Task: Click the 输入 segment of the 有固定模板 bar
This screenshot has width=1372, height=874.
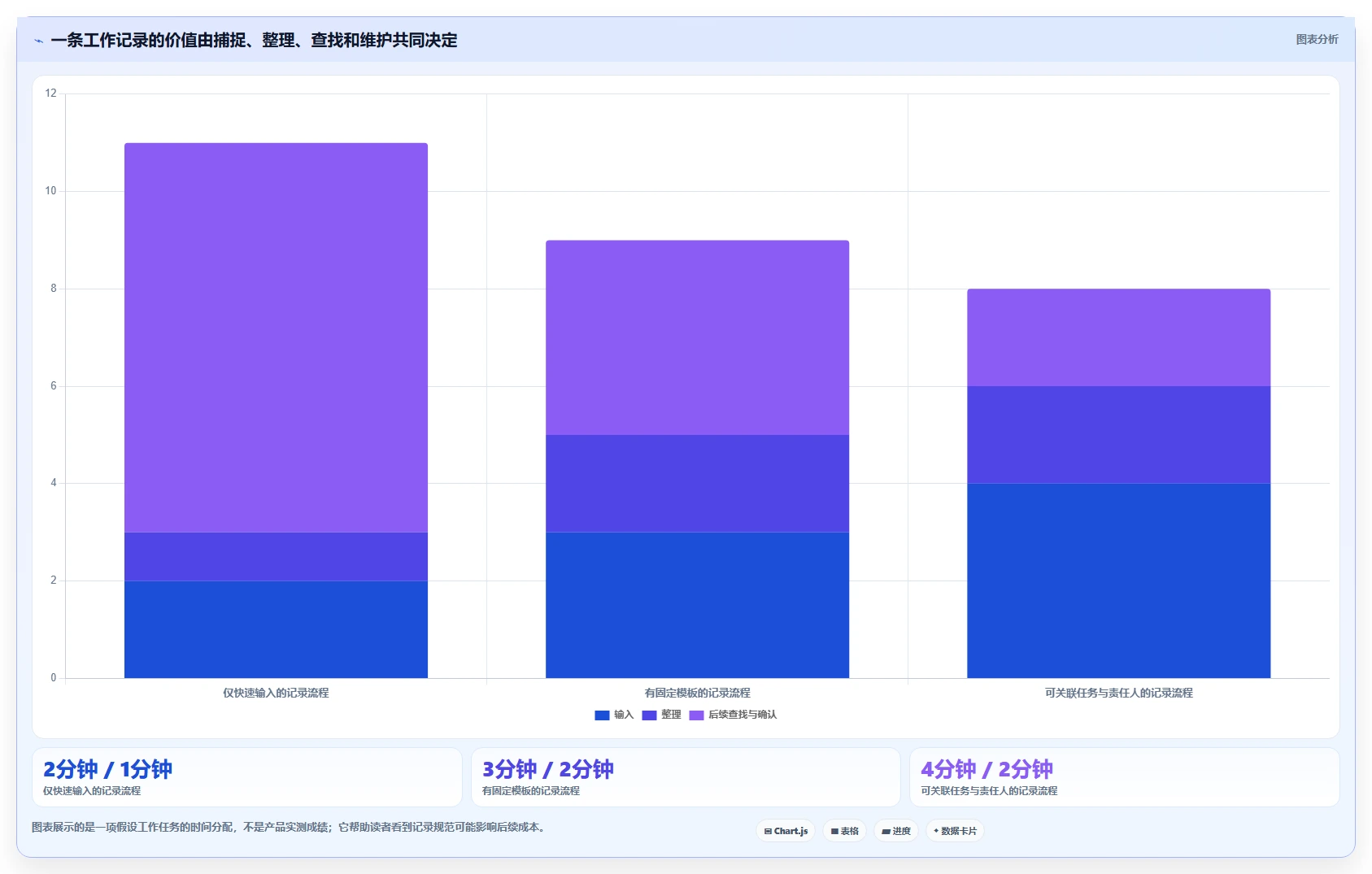Action: point(697,605)
